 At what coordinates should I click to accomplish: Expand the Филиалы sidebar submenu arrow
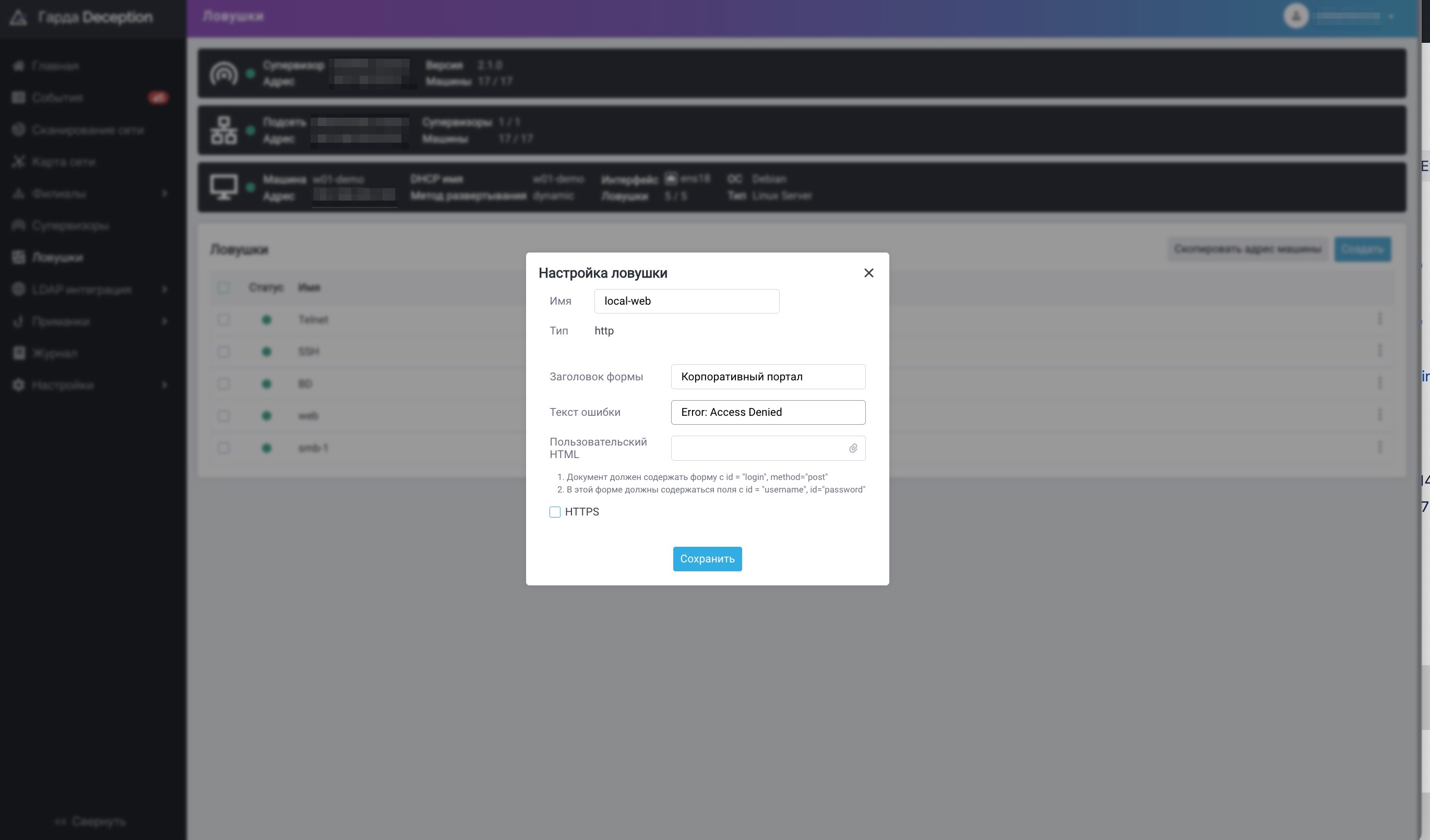164,194
